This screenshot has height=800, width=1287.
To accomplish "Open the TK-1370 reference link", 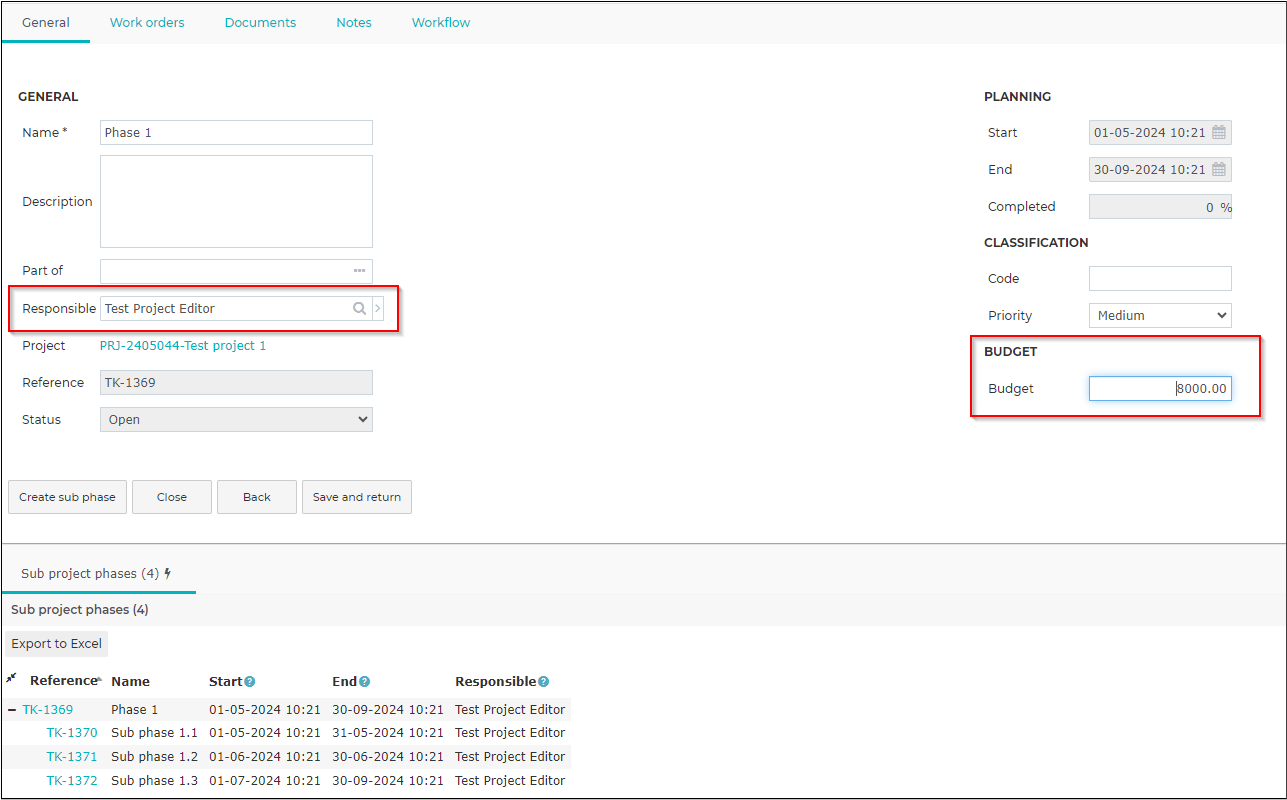I will tap(72, 733).
